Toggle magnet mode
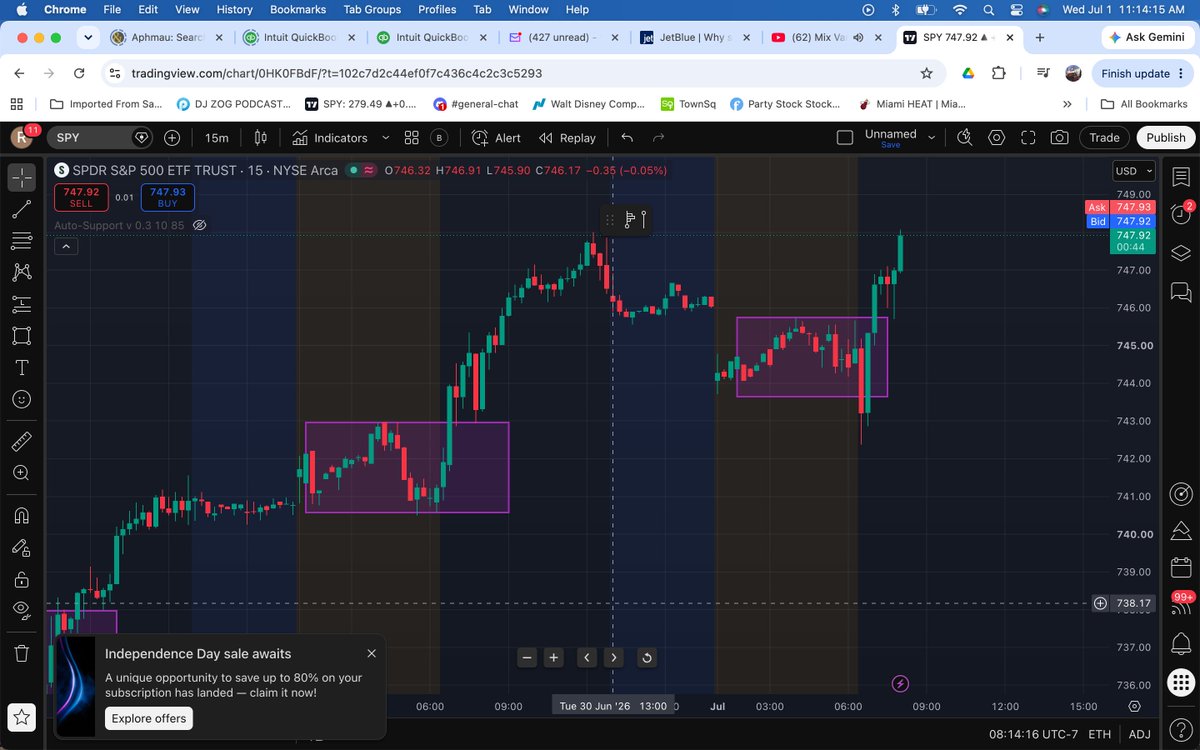Image resolution: width=1200 pixels, height=750 pixels. [22, 516]
